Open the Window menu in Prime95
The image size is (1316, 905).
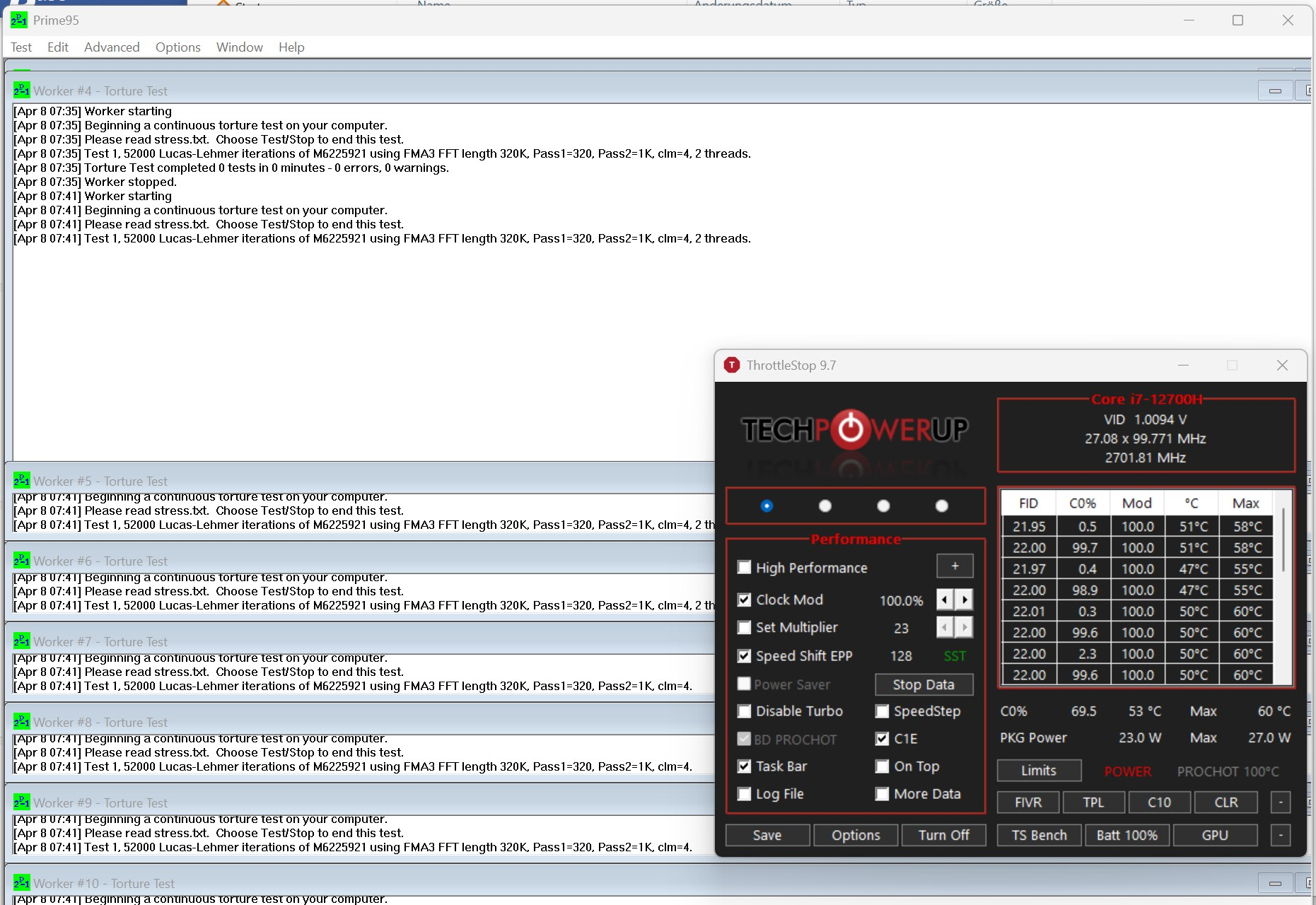pyautogui.click(x=240, y=47)
